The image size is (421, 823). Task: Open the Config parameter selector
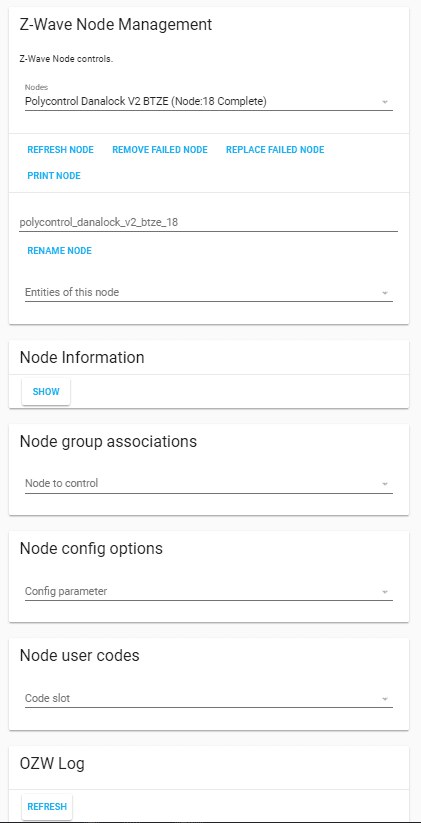coord(208,592)
